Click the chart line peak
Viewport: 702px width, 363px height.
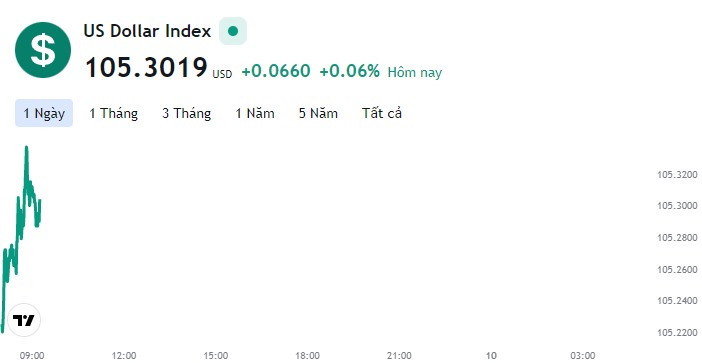click(x=26, y=147)
